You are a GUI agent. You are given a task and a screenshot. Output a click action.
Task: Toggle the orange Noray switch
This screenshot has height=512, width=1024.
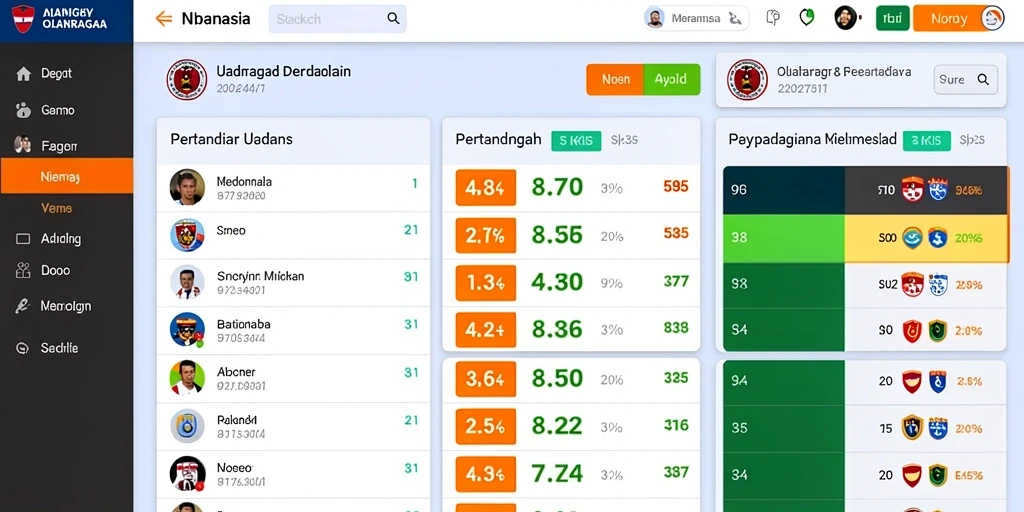(x=959, y=18)
